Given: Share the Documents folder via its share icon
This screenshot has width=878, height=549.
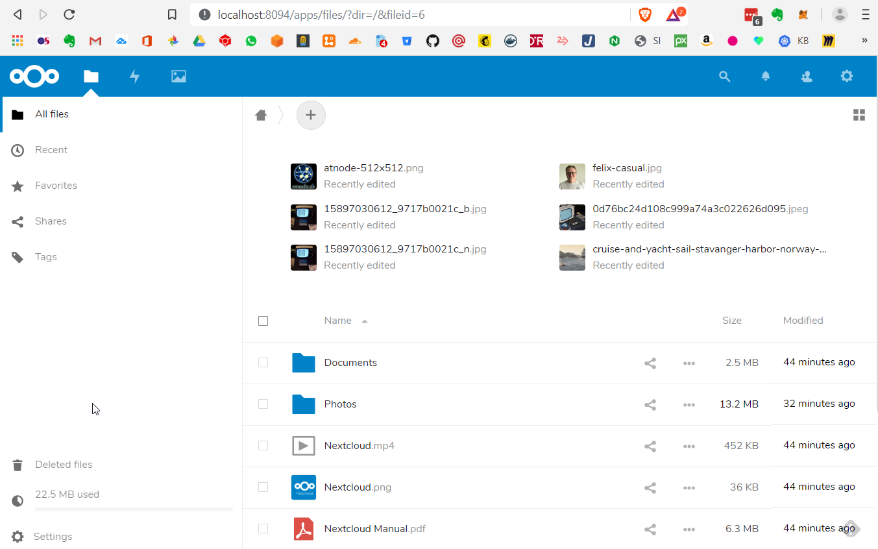Looking at the screenshot, I should tap(650, 363).
